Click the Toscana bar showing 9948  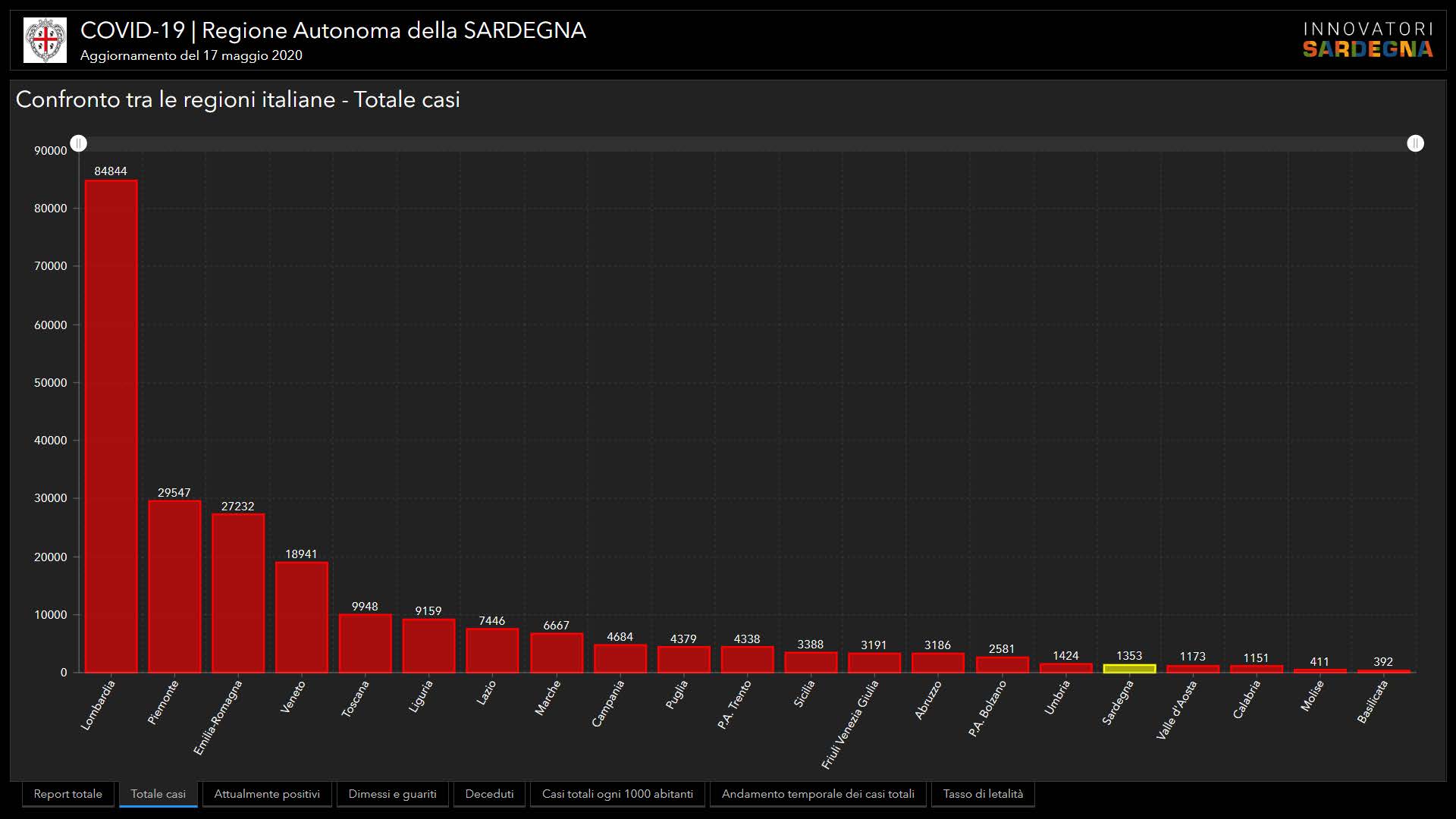point(365,643)
